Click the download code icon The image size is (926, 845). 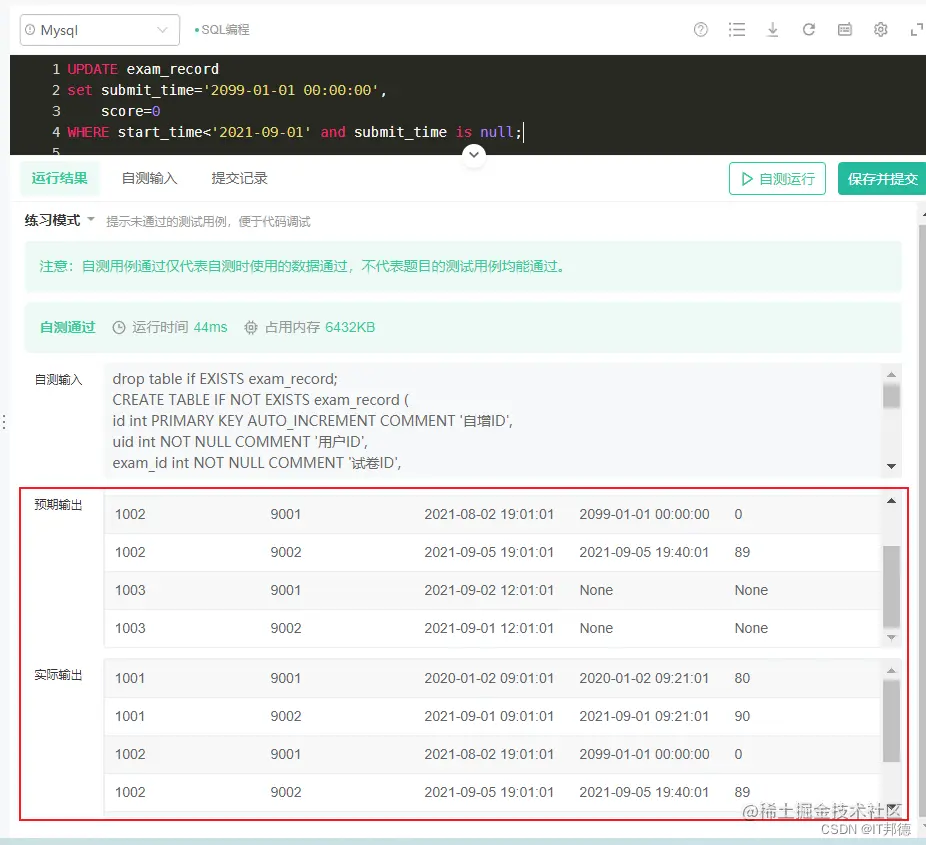click(x=772, y=30)
